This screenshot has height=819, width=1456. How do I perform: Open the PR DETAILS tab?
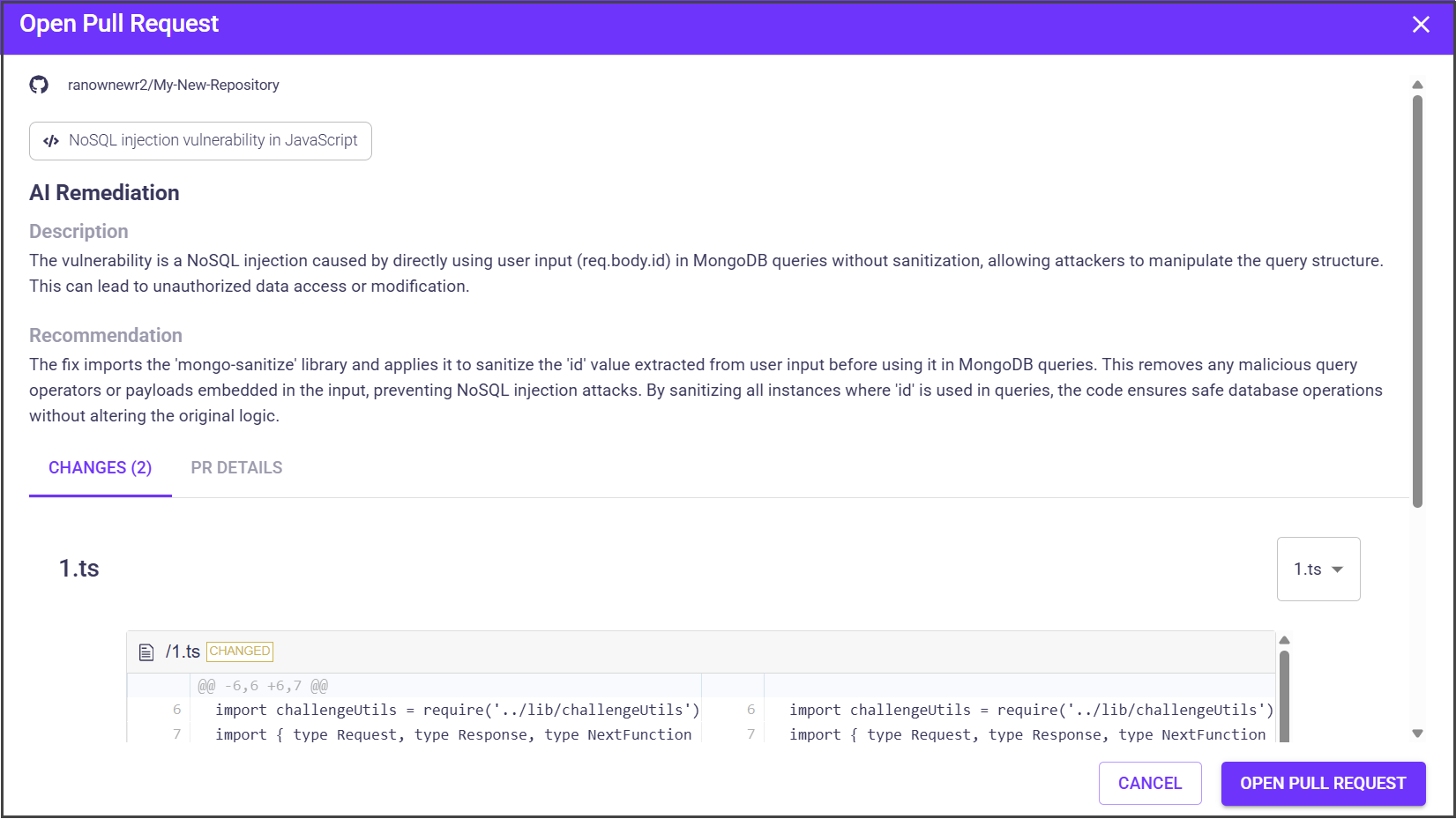(236, 468)
